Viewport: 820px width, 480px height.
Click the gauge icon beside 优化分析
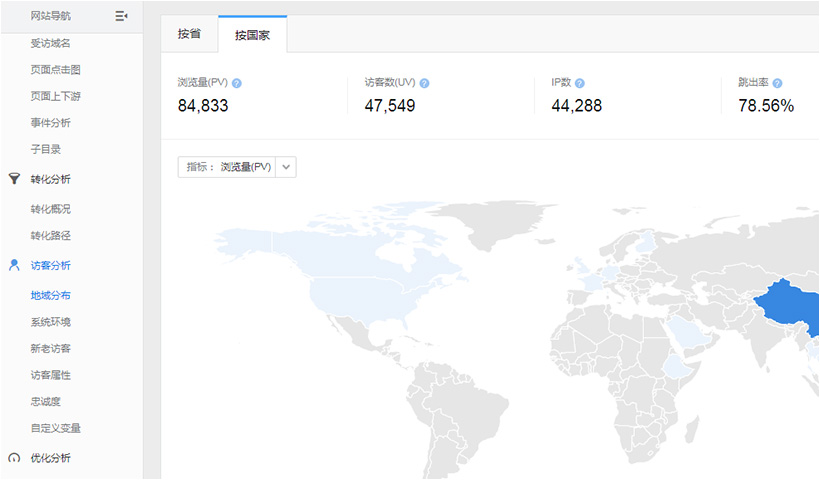[x=15, y=458]
